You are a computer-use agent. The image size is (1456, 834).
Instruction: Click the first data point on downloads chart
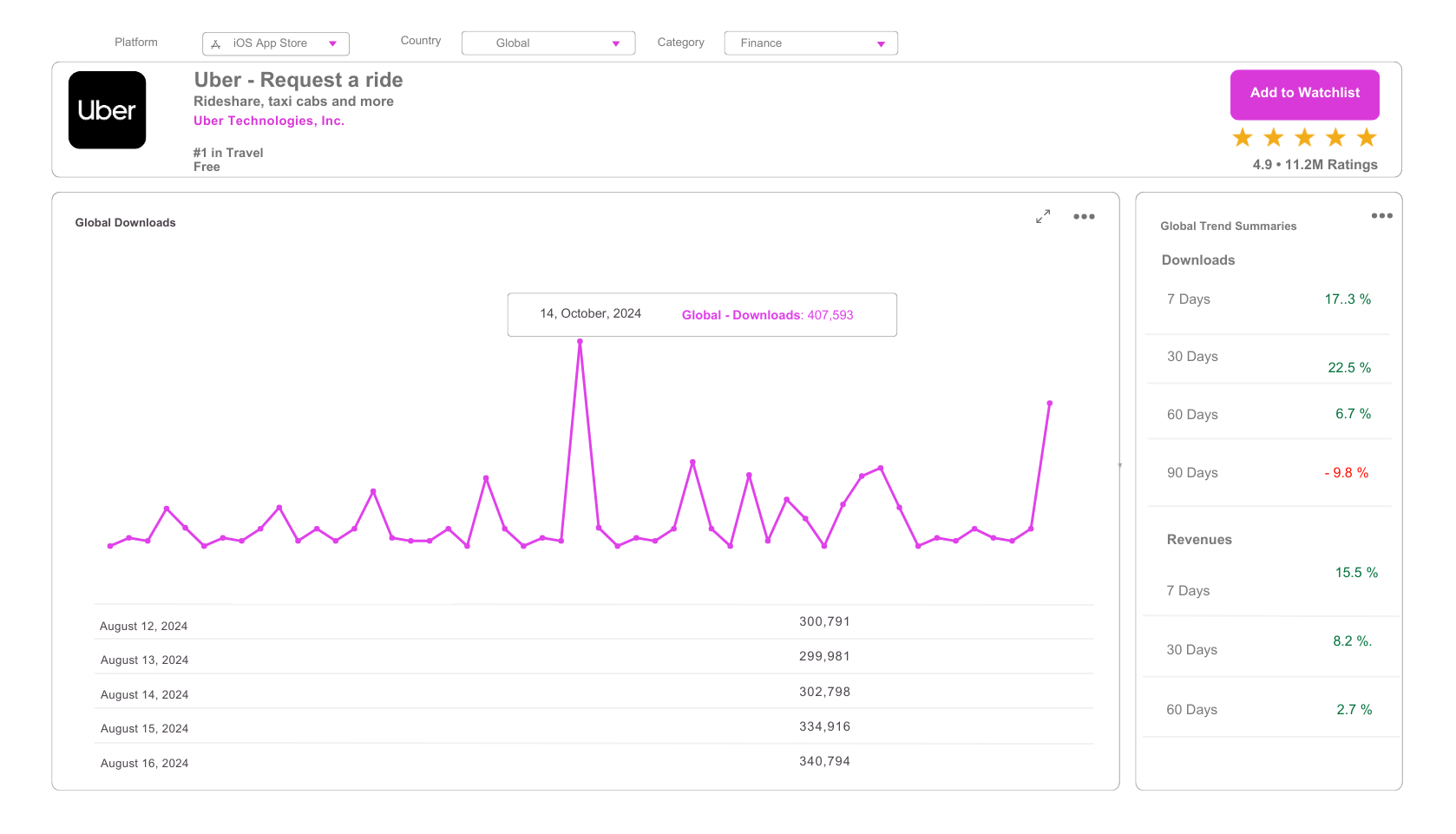click(110, 546)
